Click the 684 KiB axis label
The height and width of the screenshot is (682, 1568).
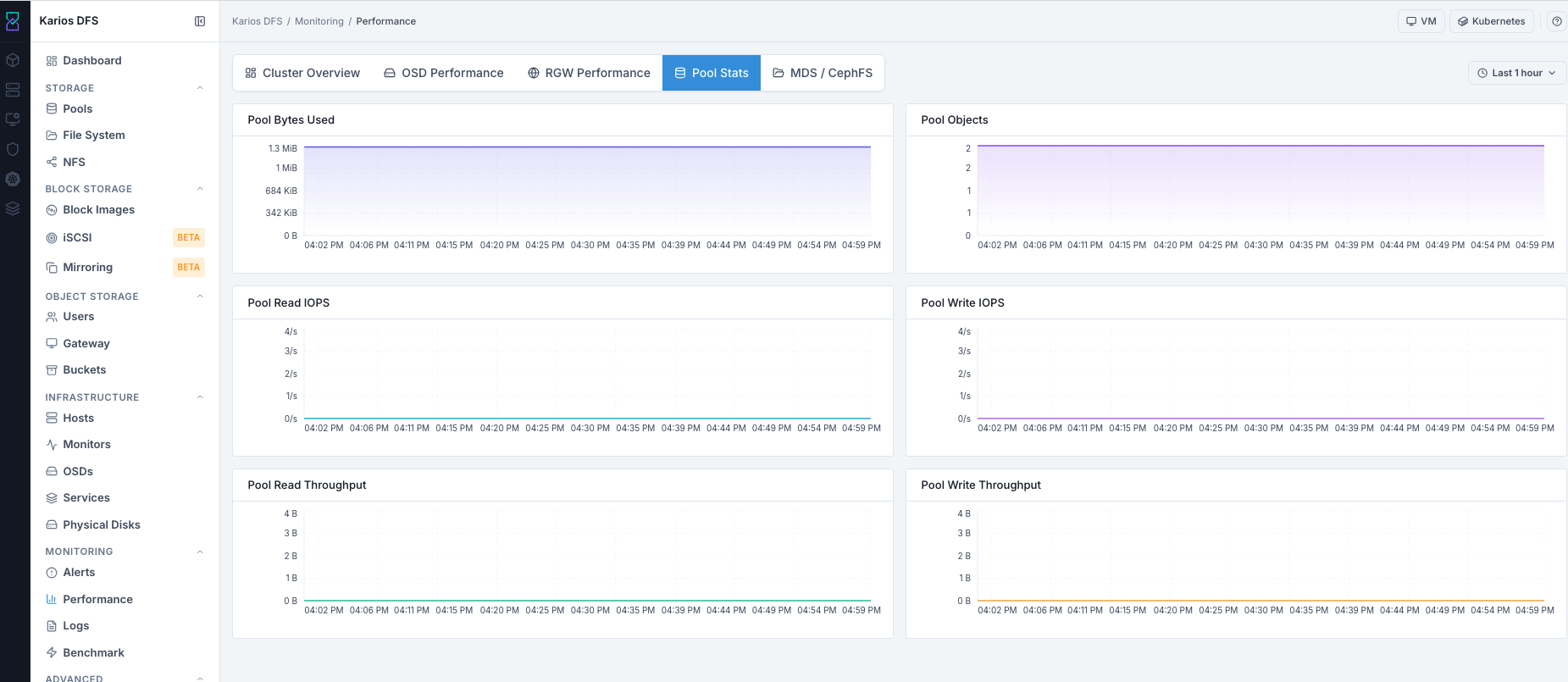281,191
